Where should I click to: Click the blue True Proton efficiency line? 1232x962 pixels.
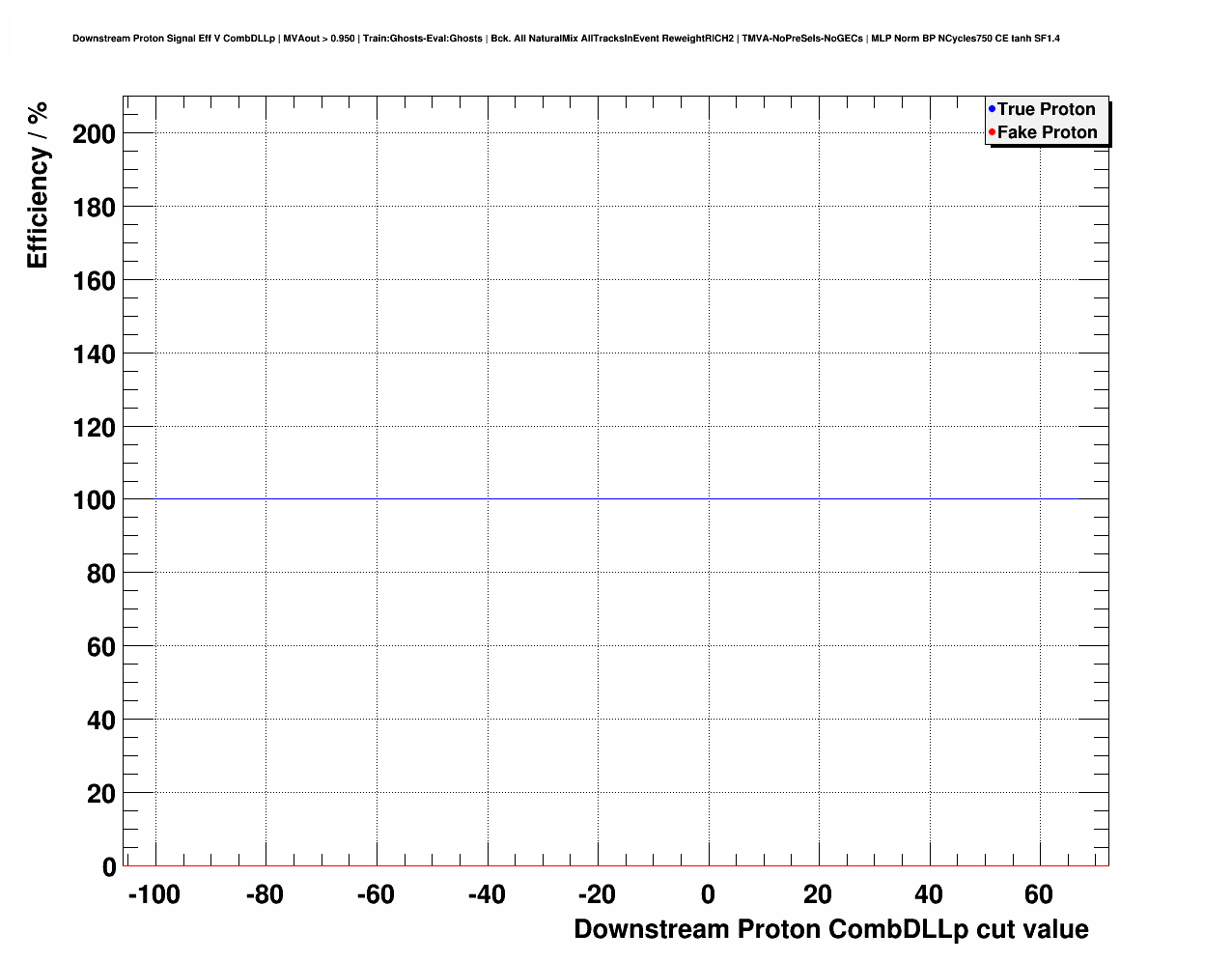[x=616, y=499]
